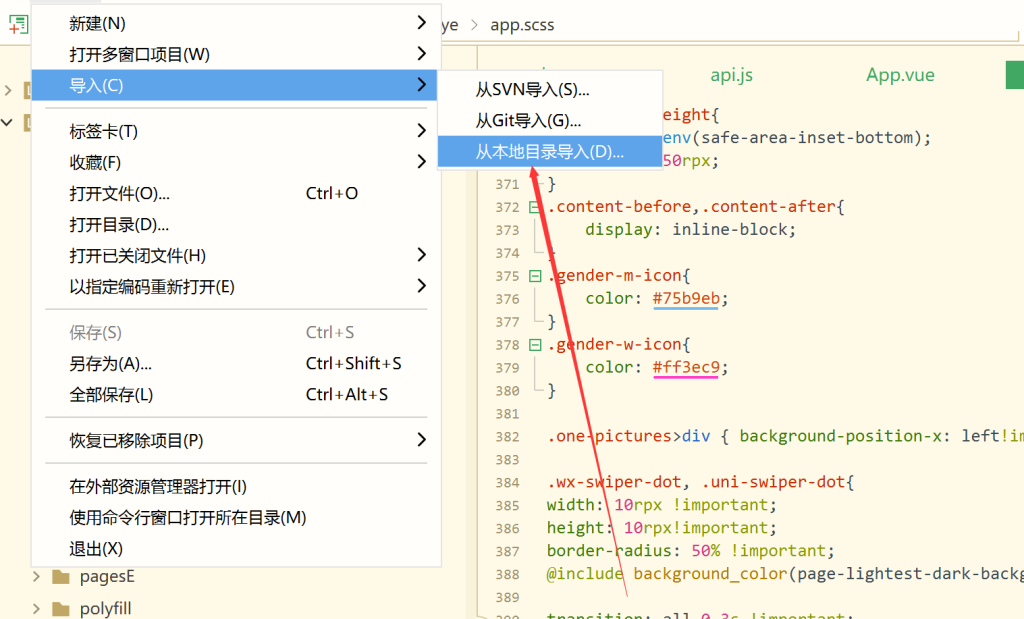Click the pagesE folder icon
The width and height of the screenshot is (1024, 619).
(x=62, y=577)
